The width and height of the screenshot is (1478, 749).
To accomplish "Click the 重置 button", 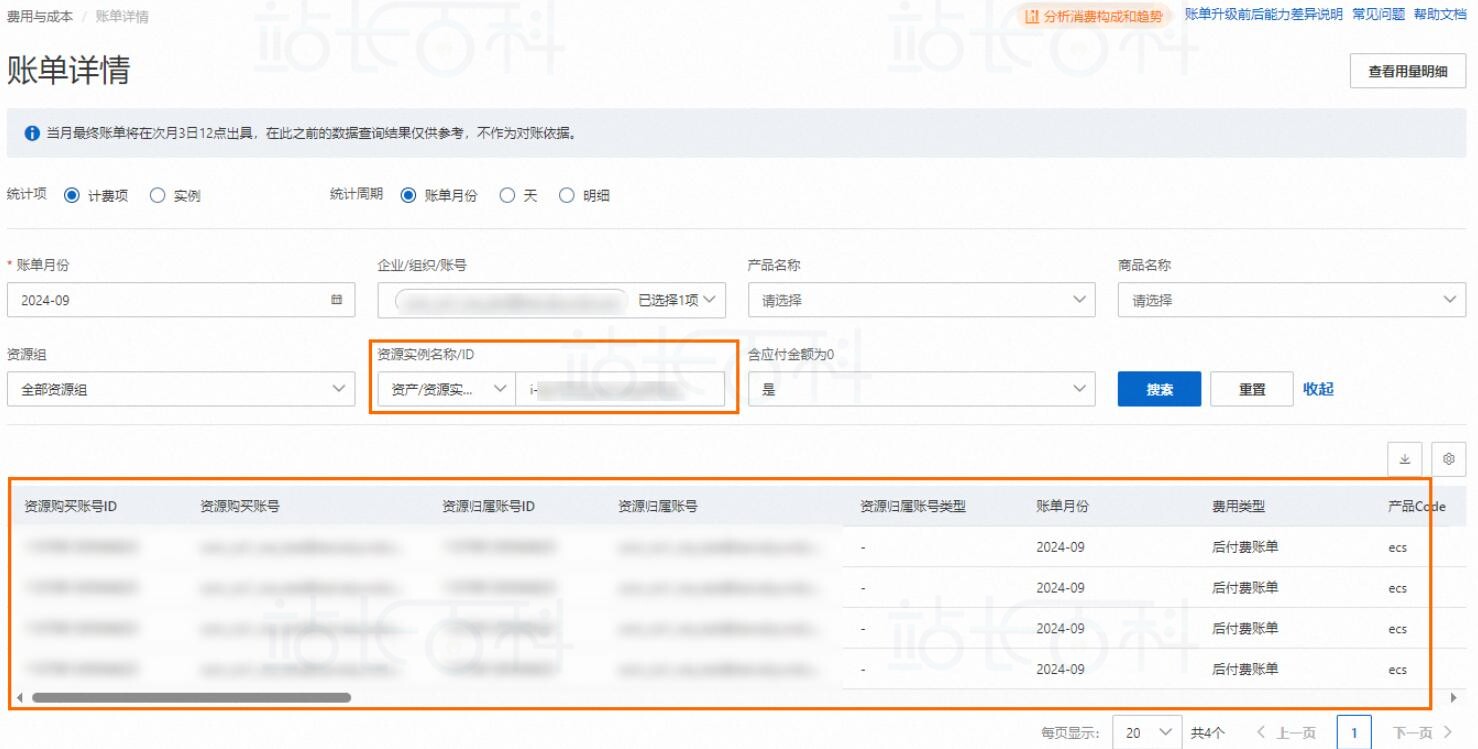I will point(1252,390).
